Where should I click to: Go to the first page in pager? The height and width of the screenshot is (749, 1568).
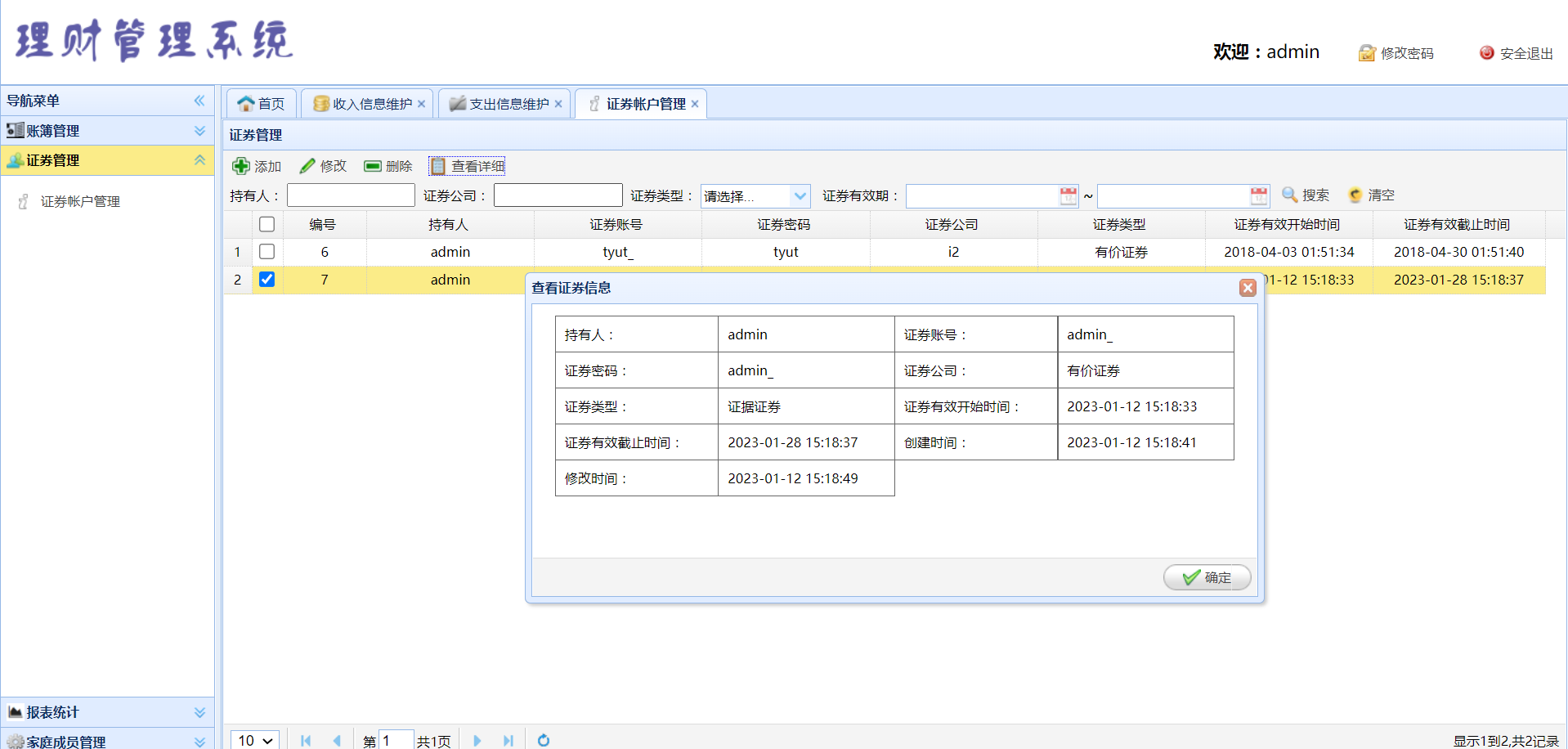(x=306, y=741)
